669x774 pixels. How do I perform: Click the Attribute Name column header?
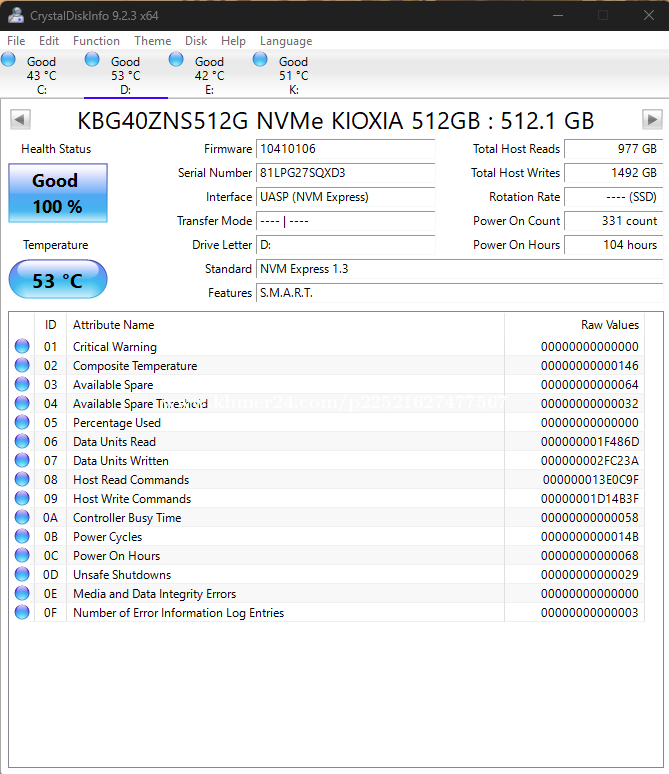point(285,325)
